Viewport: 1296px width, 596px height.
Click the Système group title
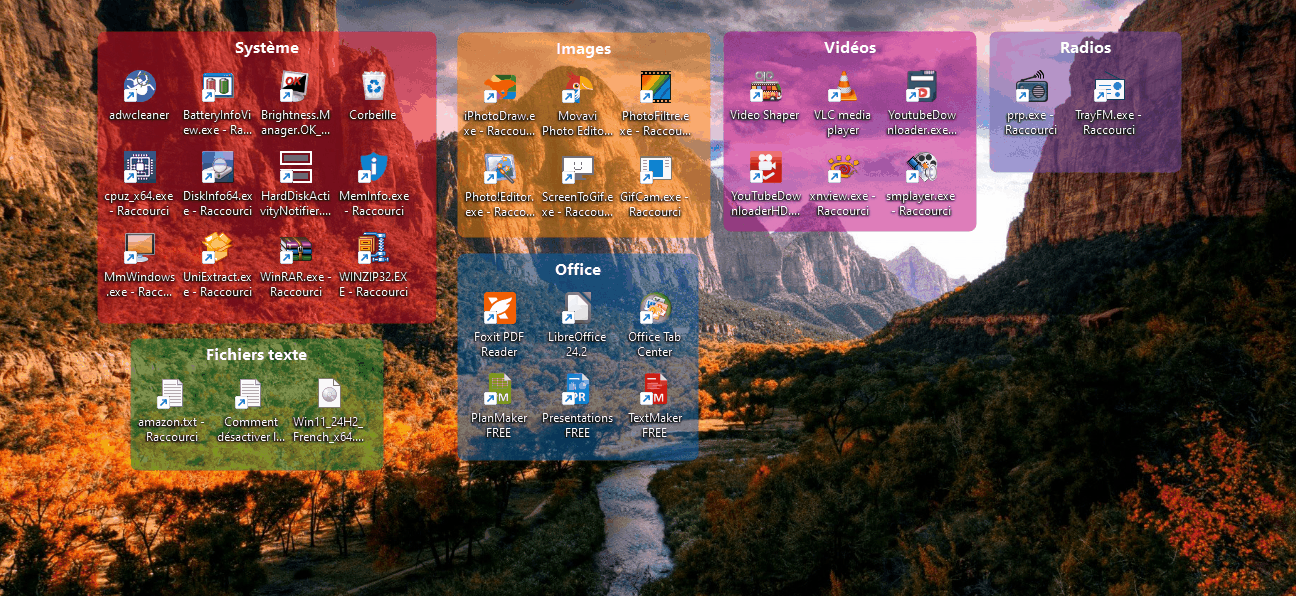pos(267,48)
